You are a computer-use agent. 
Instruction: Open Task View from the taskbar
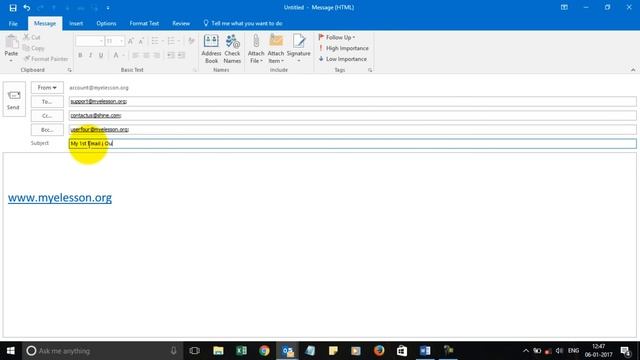[x=195, y=351]
